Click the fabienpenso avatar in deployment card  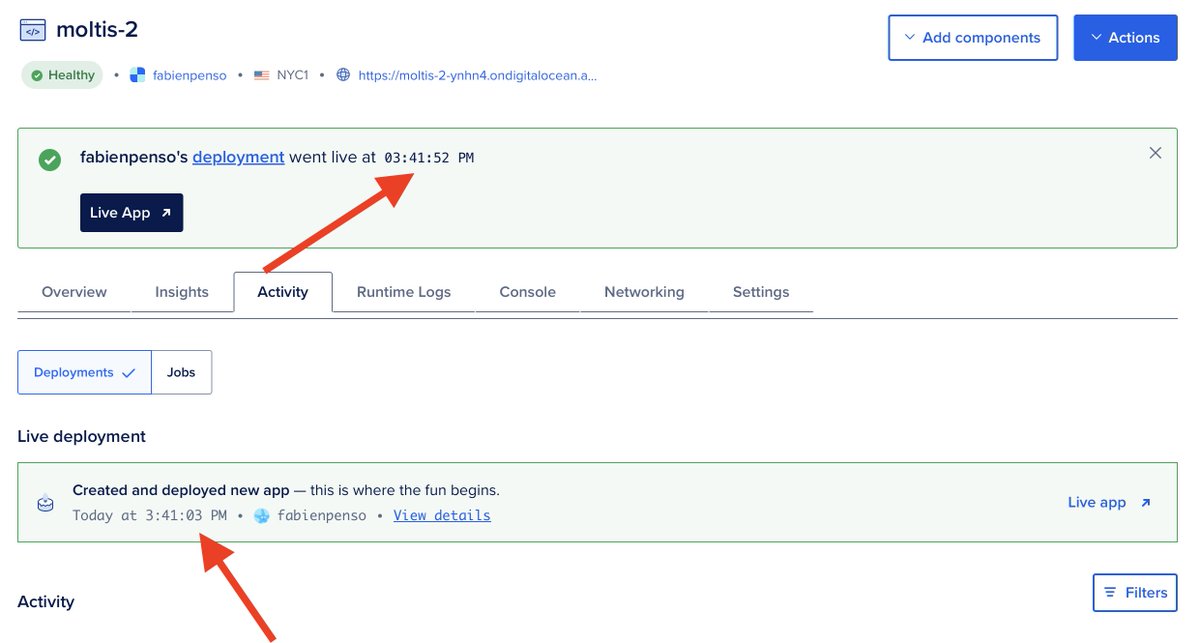tap(262, 516)
